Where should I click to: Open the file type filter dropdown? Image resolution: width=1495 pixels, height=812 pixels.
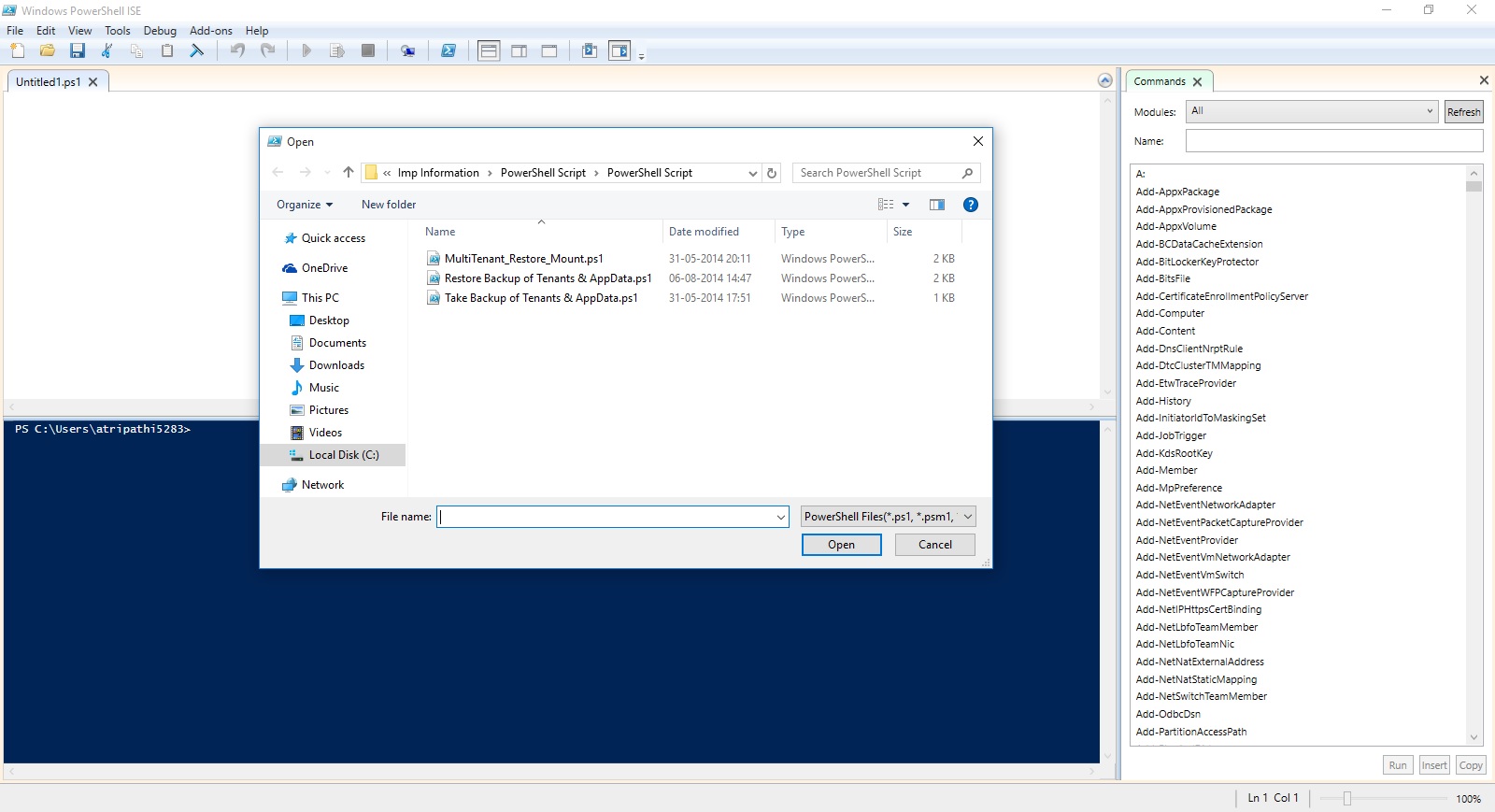[x=888, y=517]
